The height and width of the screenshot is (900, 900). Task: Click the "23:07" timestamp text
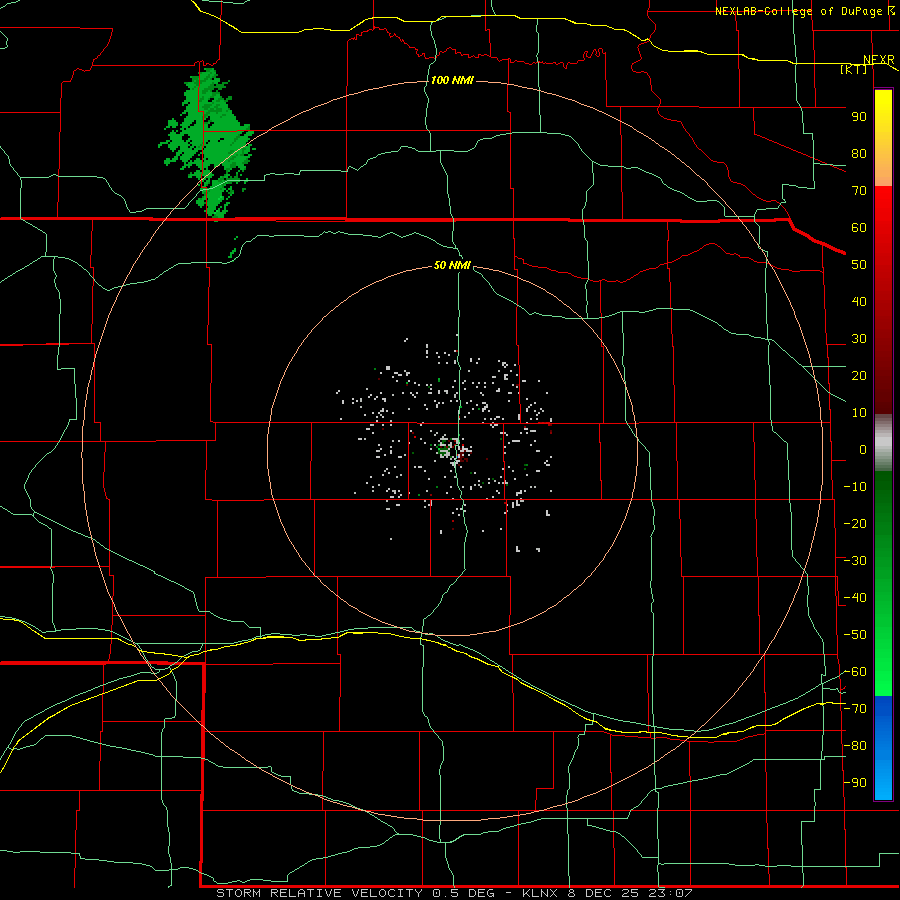pyautogui.click(x=670, y=893)
